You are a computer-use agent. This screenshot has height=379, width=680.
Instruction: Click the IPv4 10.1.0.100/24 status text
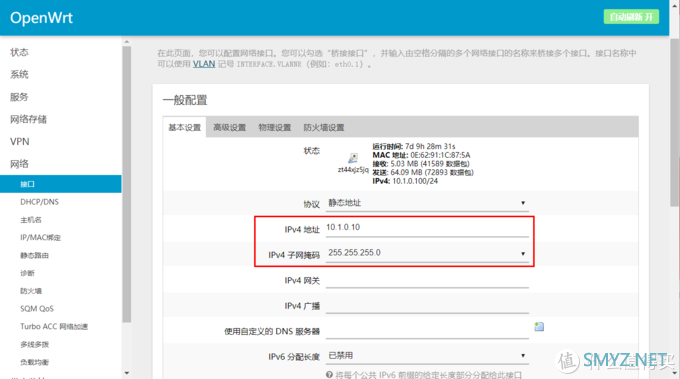405,181
